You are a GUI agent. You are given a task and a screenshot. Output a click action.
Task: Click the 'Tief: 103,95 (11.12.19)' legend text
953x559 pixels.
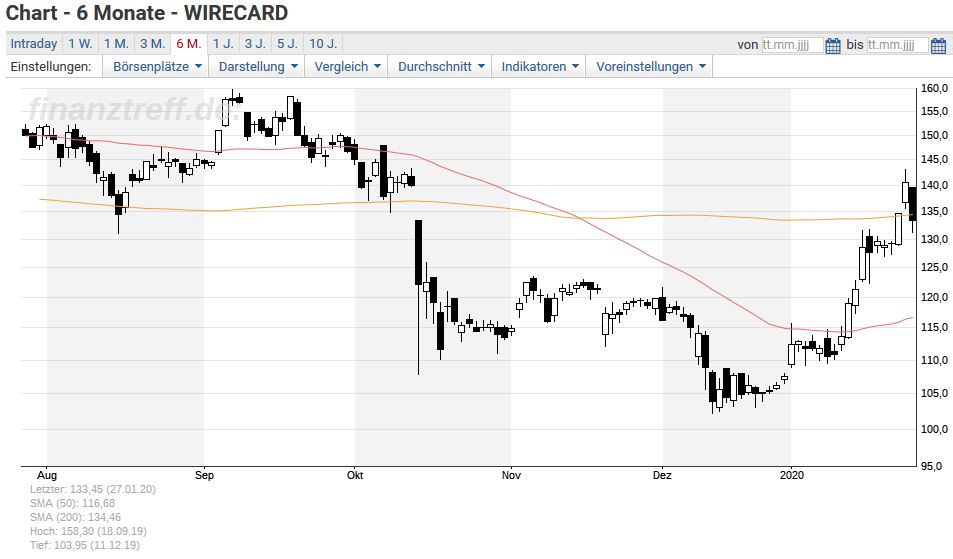click(x=84, y=545)
